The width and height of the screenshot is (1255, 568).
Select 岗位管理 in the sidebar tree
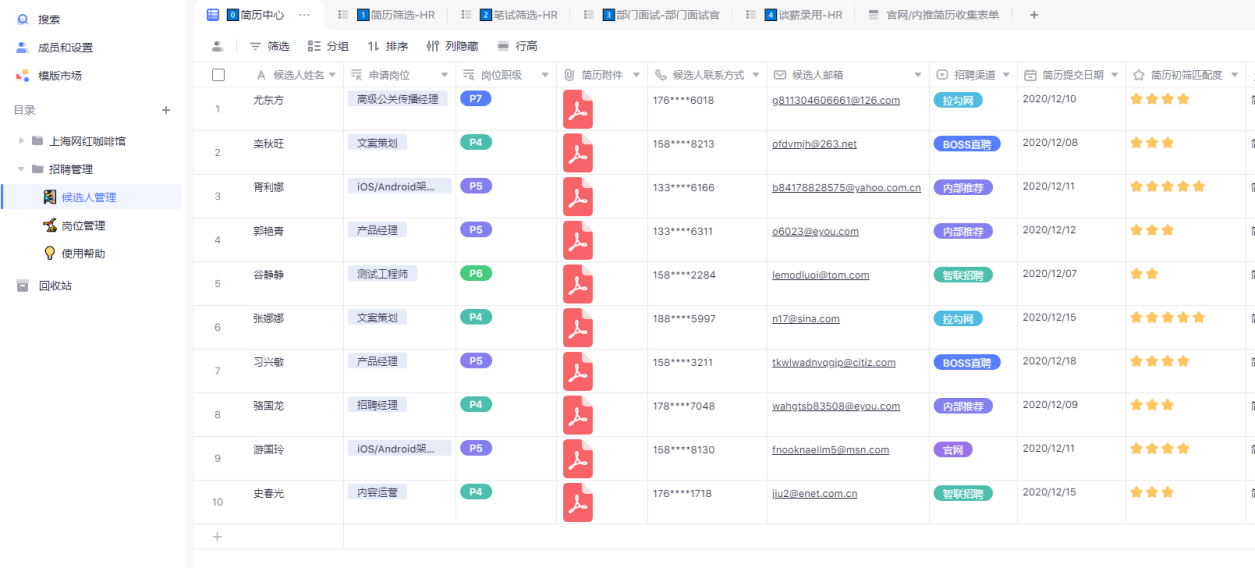click(x=83, y=225)
